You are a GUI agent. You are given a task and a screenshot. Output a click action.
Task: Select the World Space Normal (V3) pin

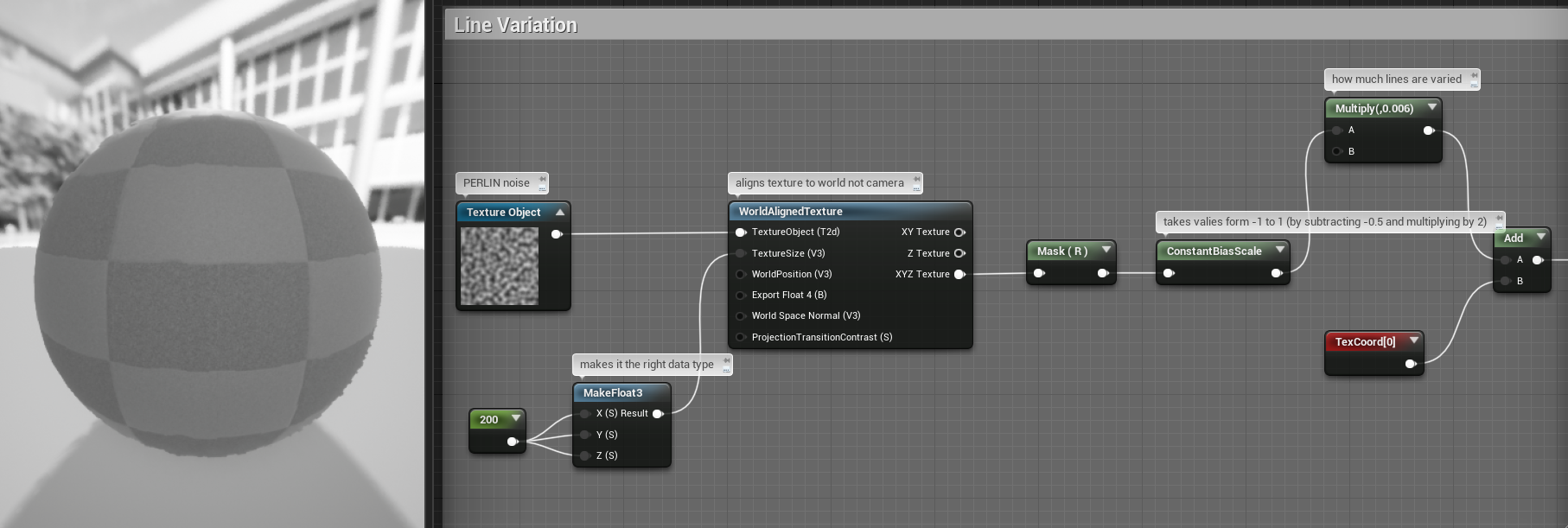(x=741, y=315)
